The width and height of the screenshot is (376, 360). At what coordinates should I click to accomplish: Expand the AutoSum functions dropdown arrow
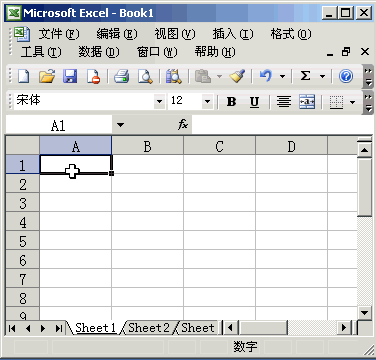[x=322, y=76]
